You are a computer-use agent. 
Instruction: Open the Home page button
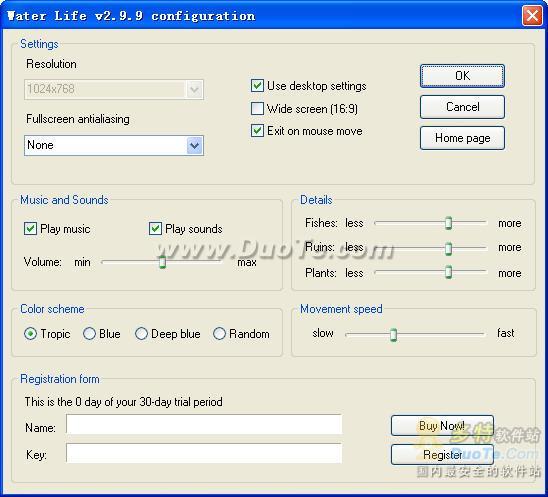[462, 138]
